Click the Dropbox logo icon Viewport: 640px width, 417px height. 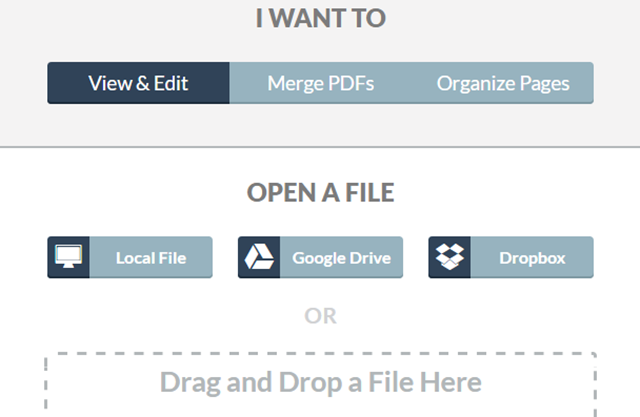(x=449, y=257)
